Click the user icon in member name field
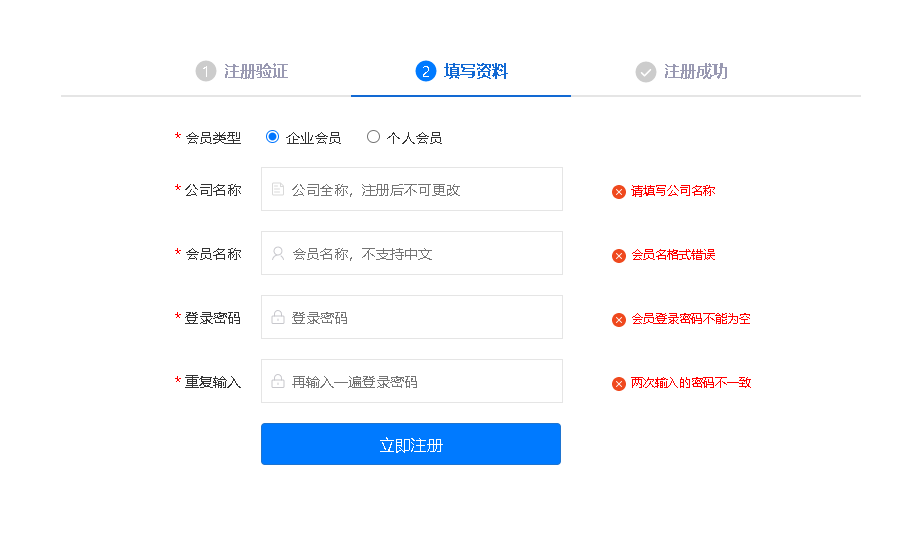 [x=278, y=253]
